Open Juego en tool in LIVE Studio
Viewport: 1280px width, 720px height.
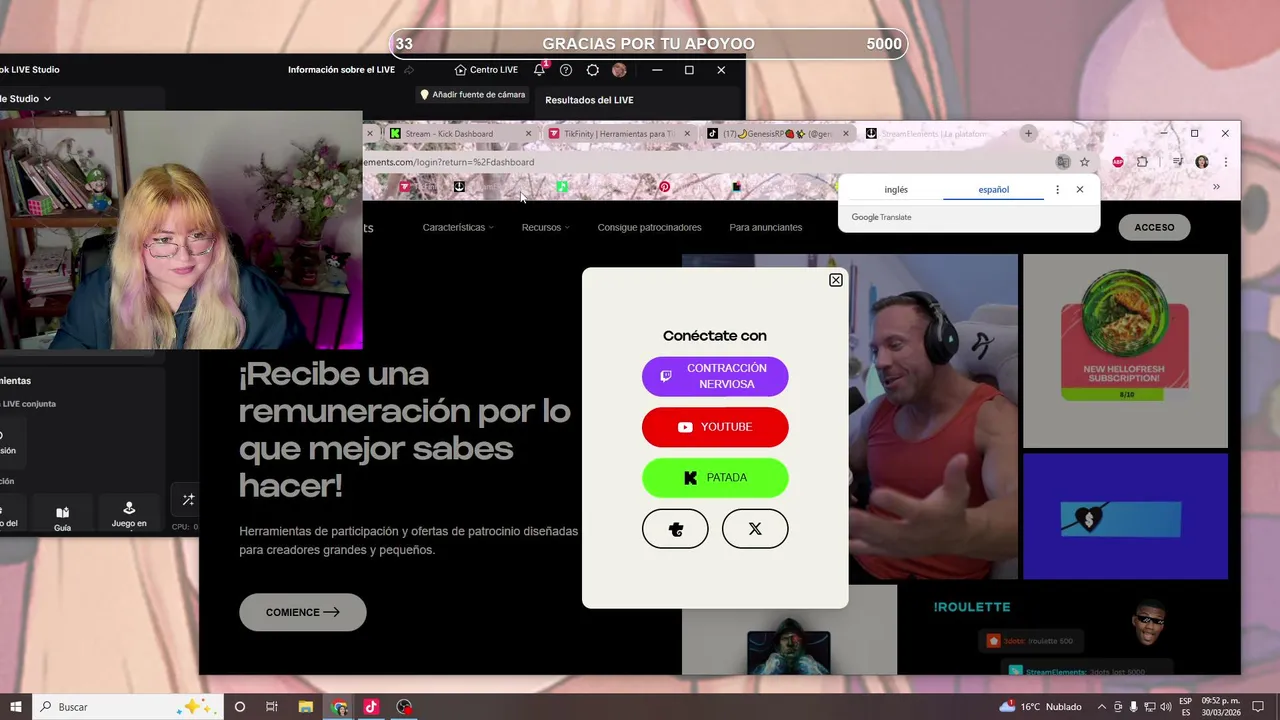129,514
